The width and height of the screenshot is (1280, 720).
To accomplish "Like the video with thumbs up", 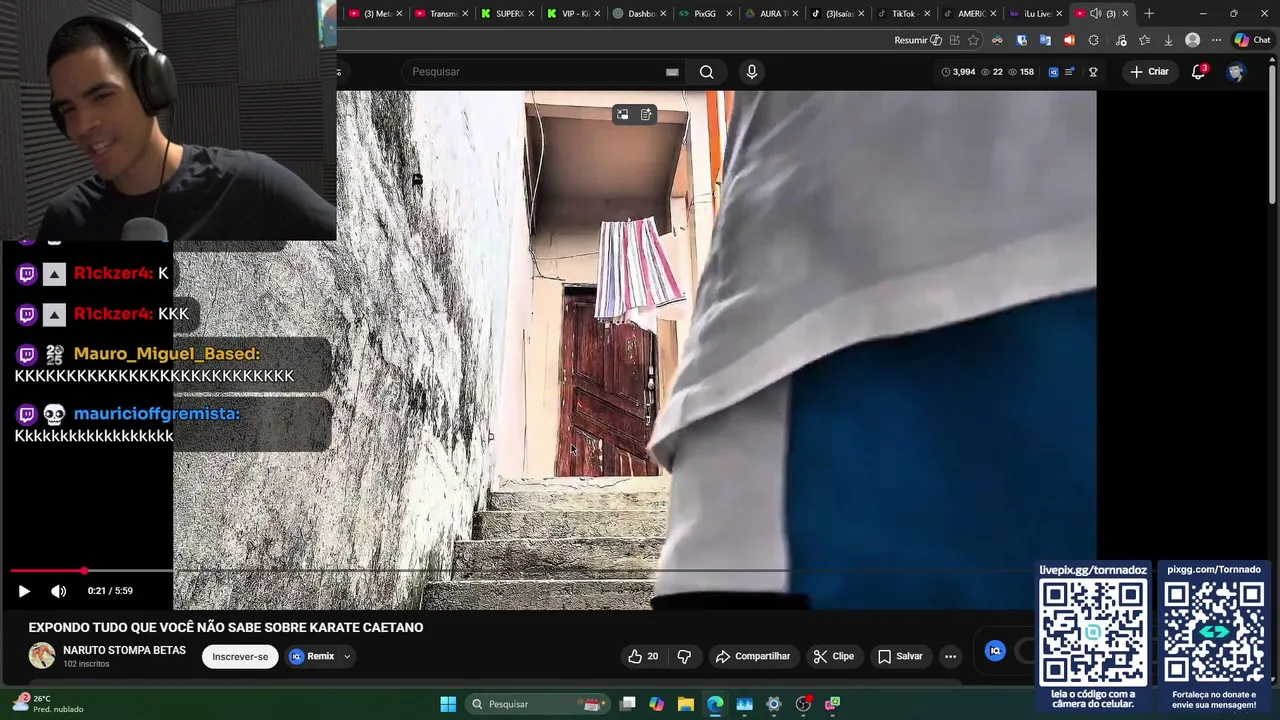I will coord(643,657).
